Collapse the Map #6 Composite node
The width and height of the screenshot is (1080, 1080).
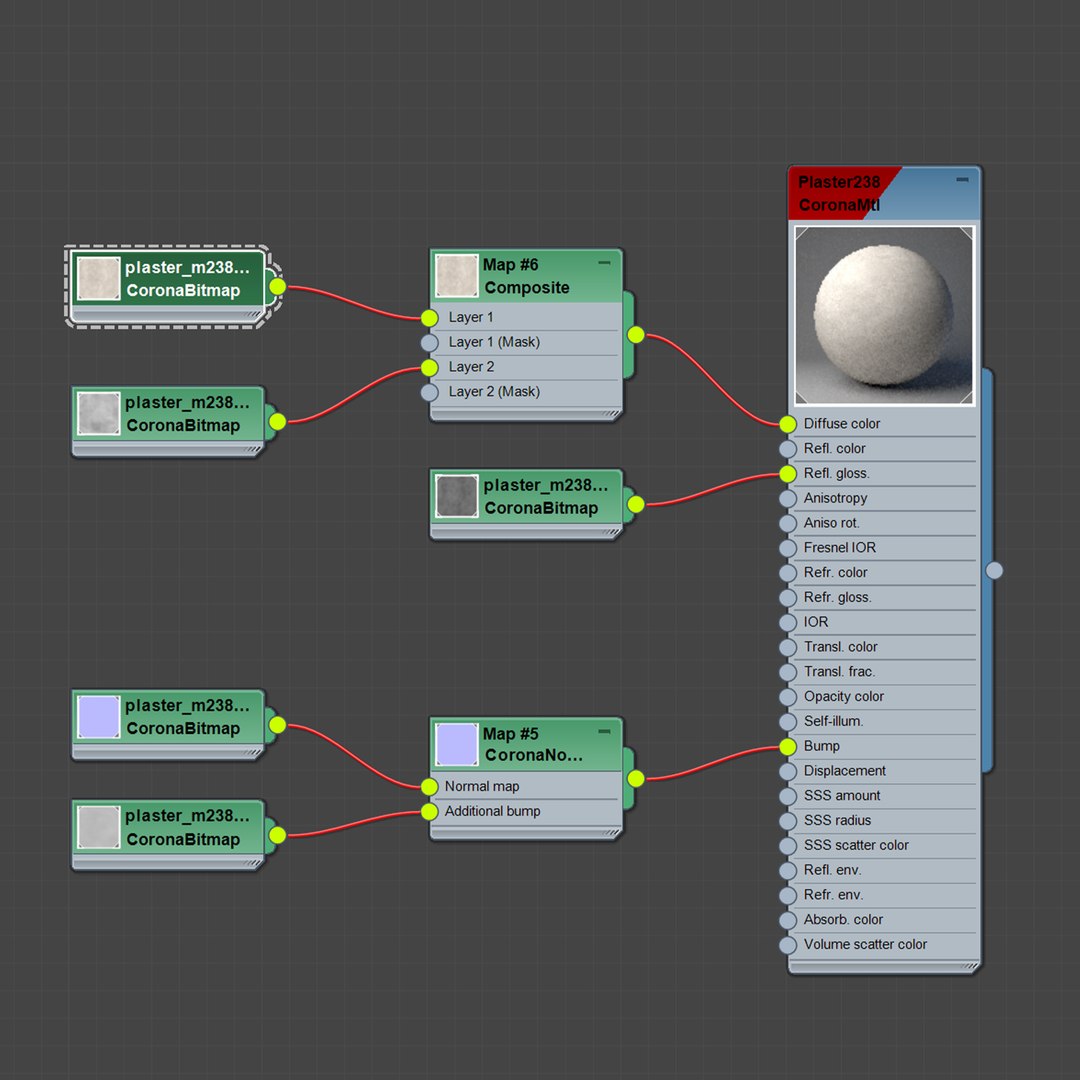604,262
